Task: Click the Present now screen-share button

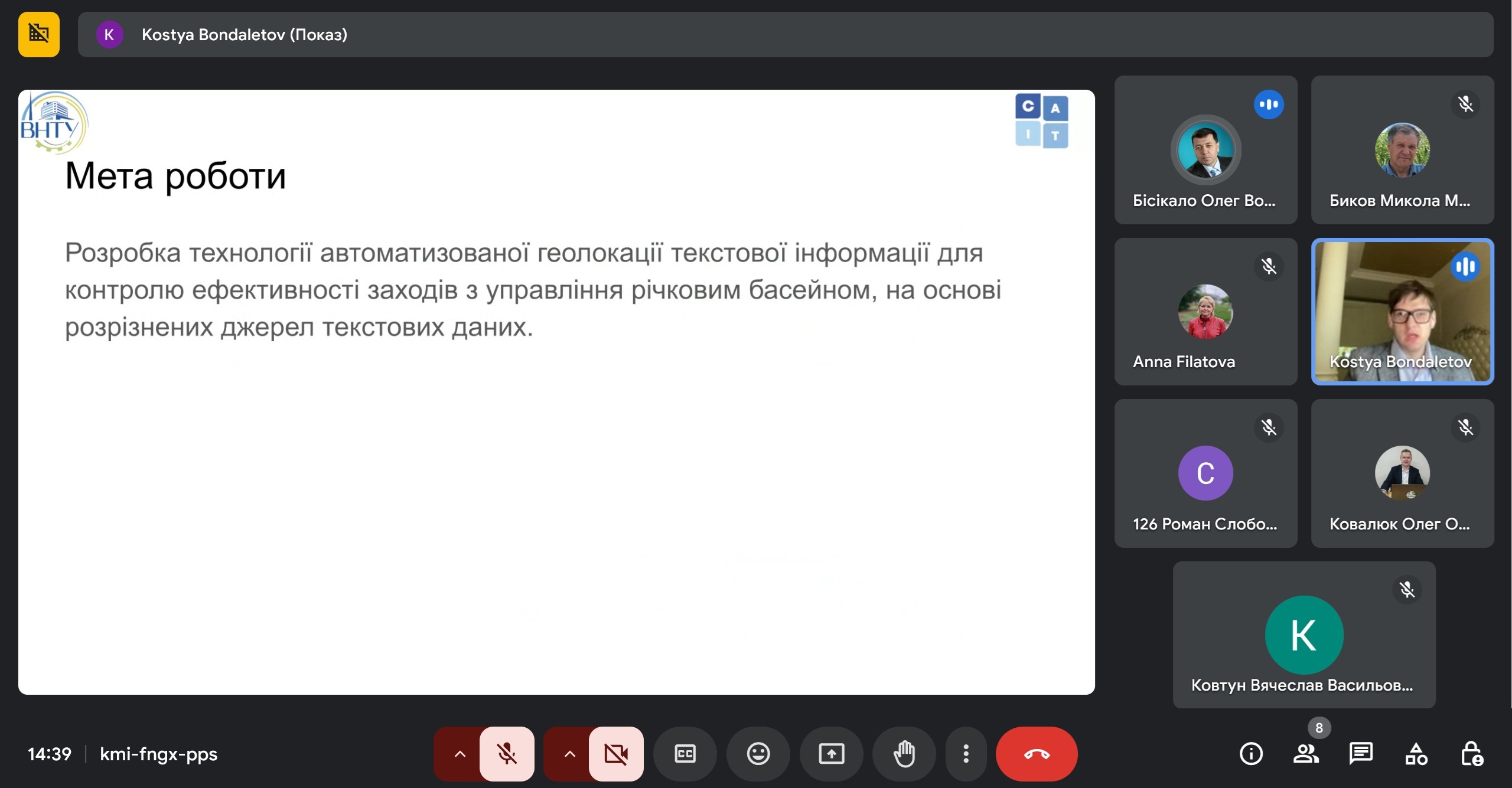Action: click(x=832, y=754)
